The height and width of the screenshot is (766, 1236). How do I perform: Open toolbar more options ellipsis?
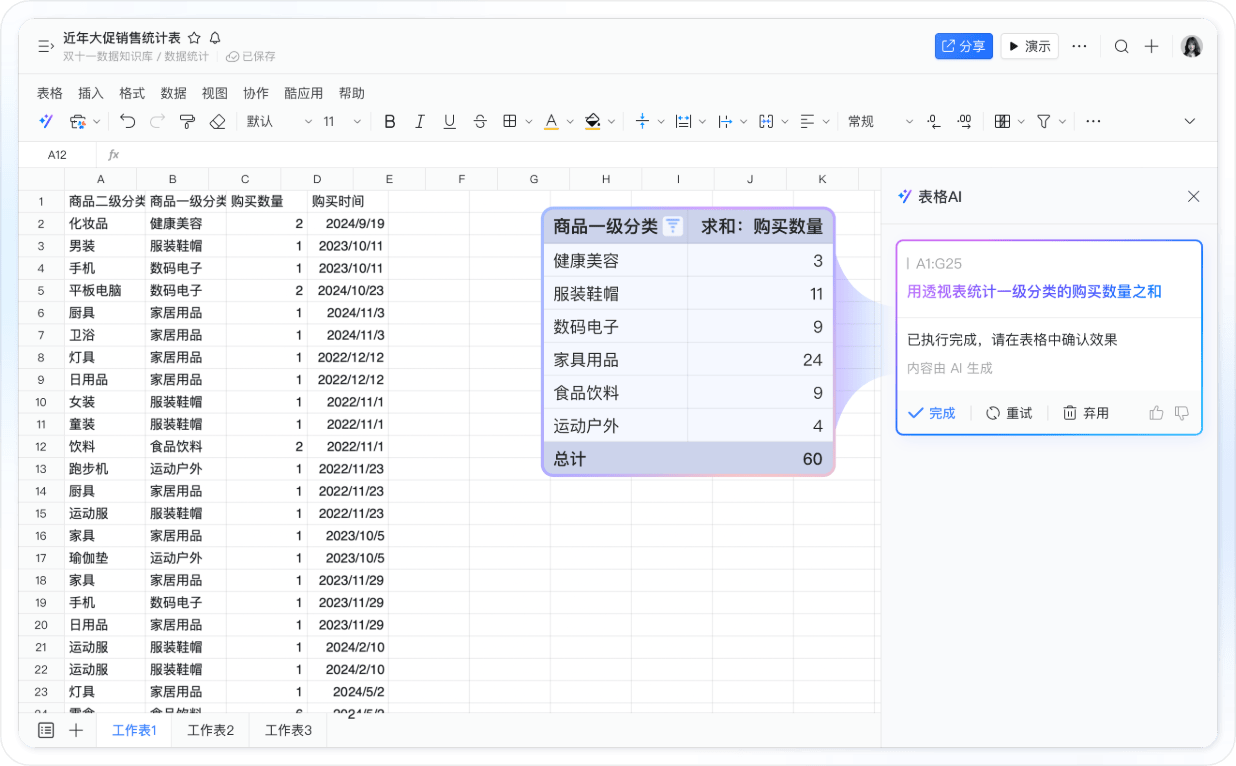pyautogui.click(x=1093, y=121)
